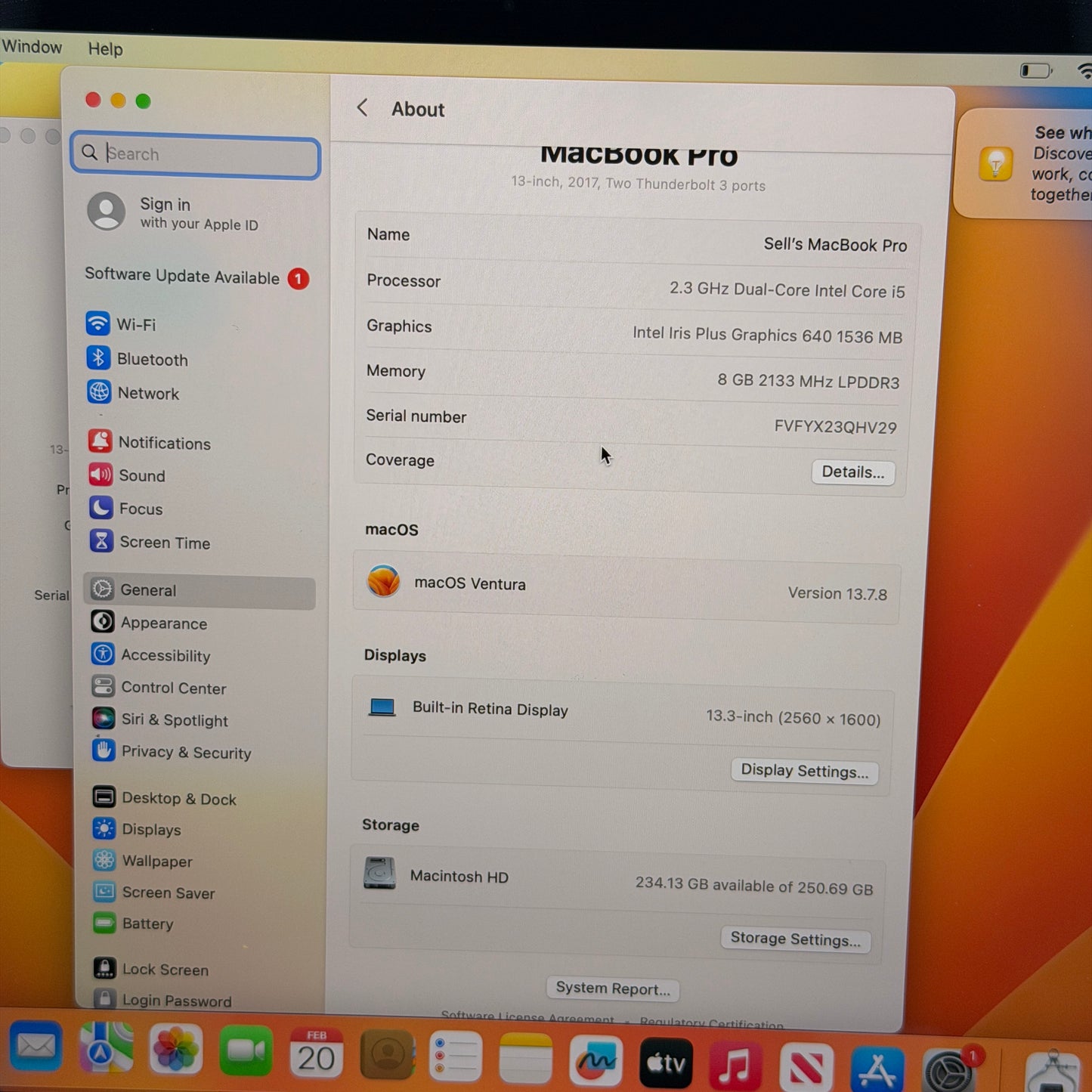Open Screen Time settings
This screenshot has height=1092, width=1092.
pos(150,543)
